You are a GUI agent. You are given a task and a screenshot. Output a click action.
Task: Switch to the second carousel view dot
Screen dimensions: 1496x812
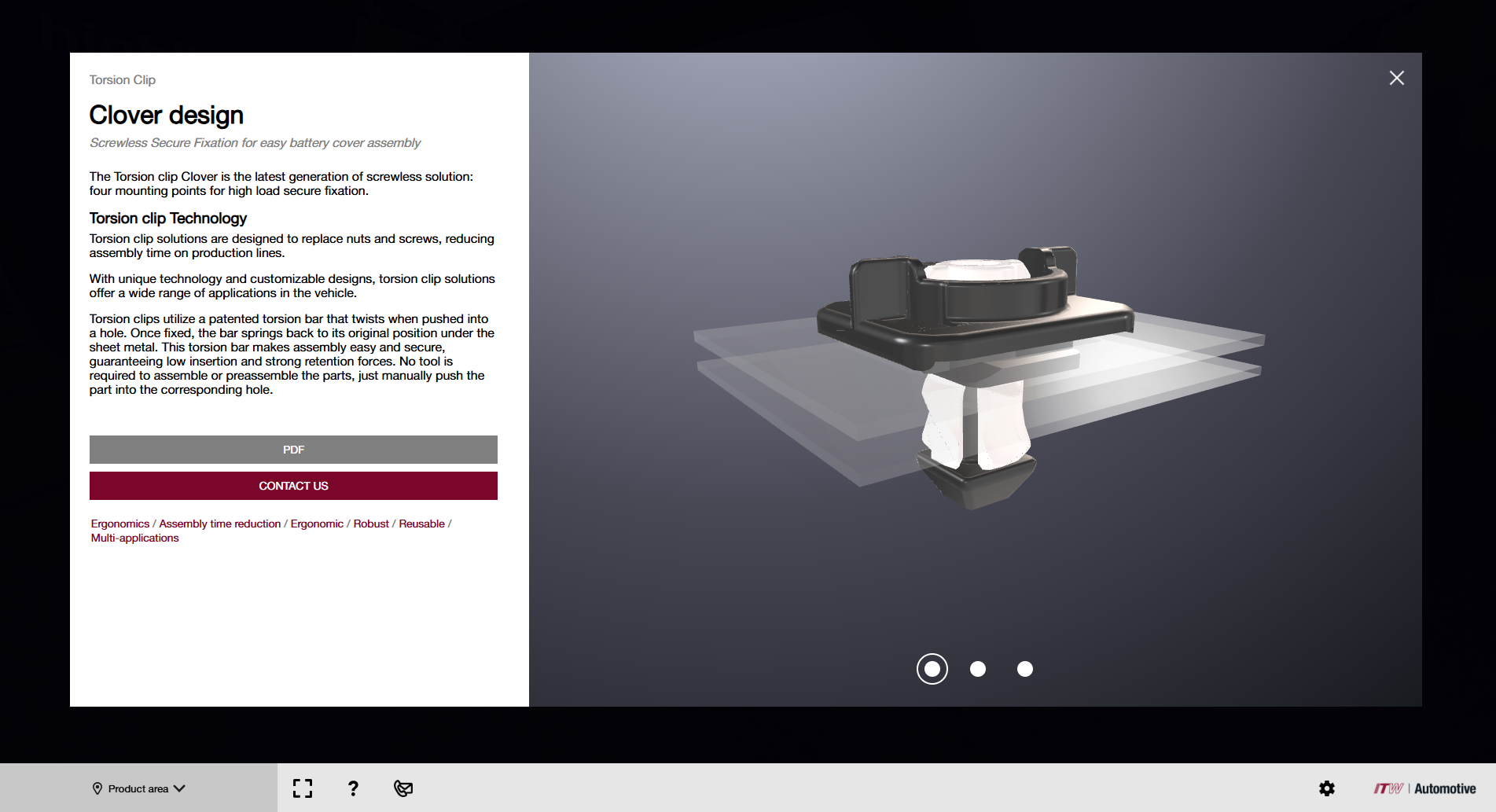[x=978, y=669]
